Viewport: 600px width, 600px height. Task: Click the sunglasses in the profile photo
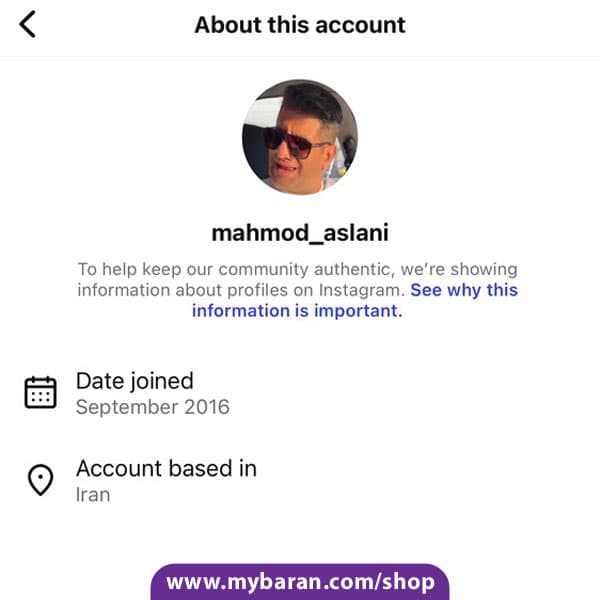[294, 142]
